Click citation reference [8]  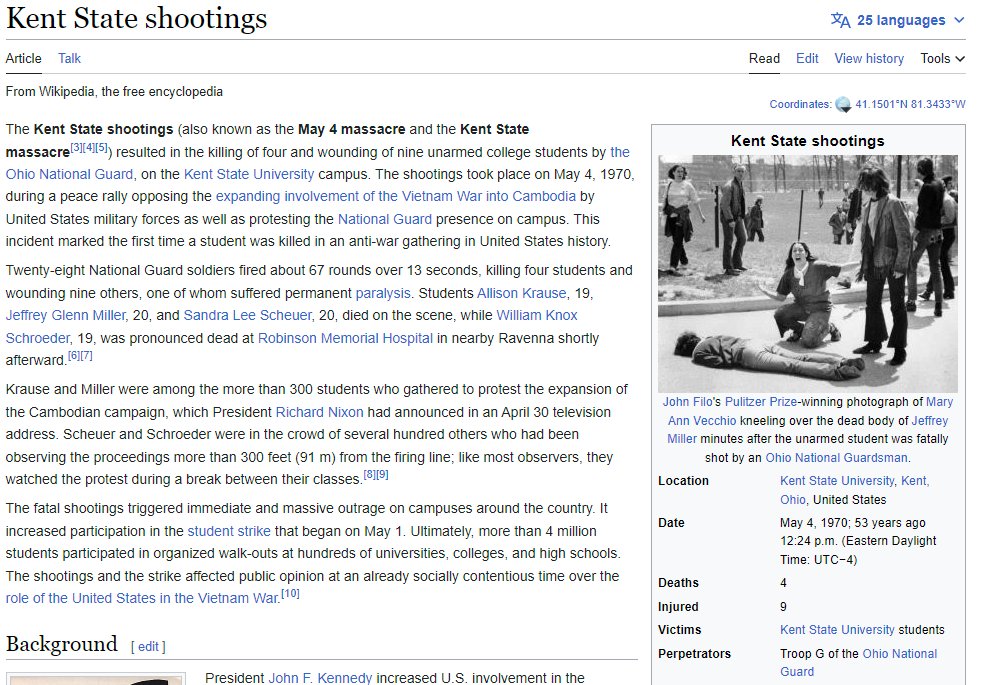pos(369,474)
